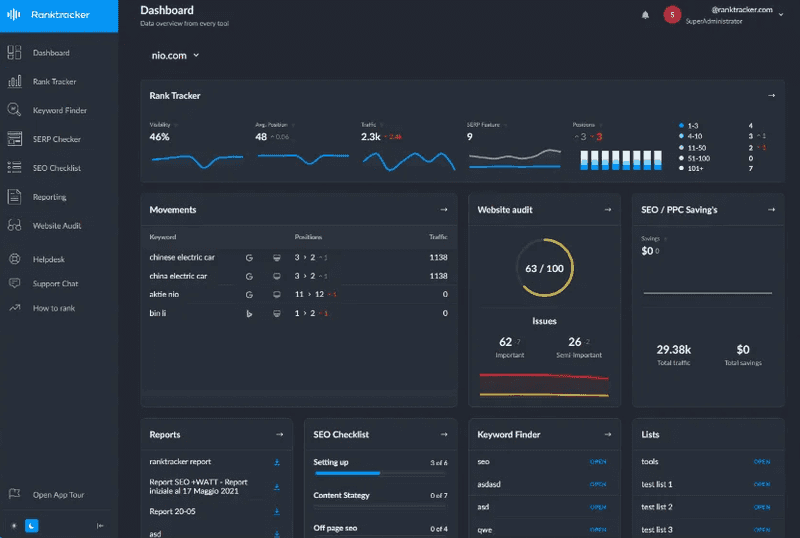Enable dark mode moon toggle

(31, 525)
